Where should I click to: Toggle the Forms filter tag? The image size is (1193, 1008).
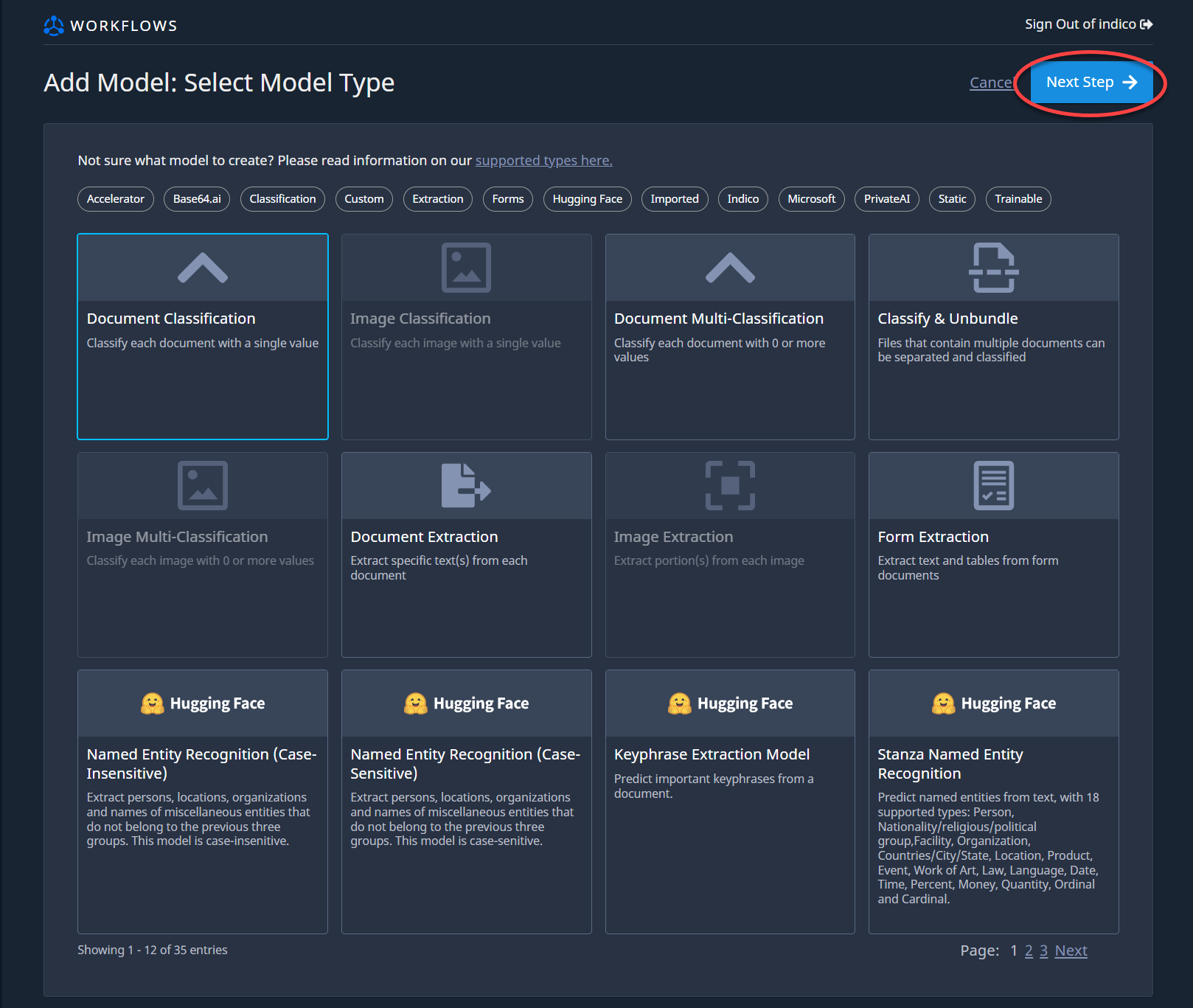(508, 199)
